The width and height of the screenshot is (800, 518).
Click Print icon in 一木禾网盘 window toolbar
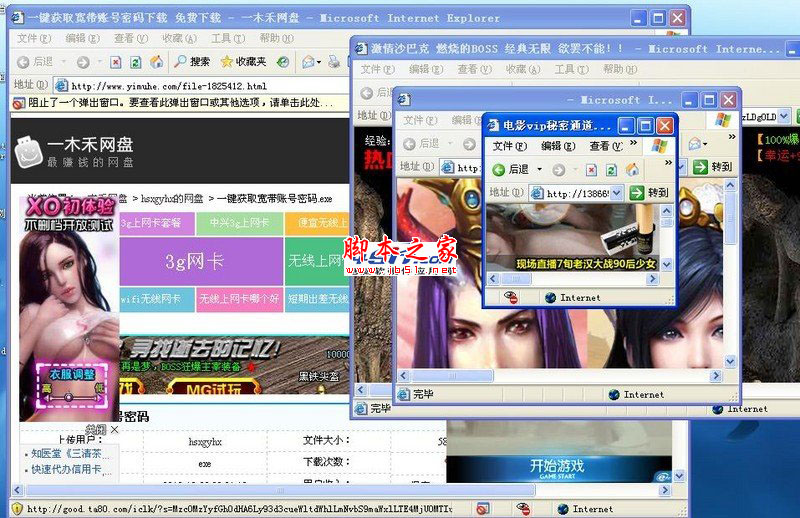click(334, 62)
